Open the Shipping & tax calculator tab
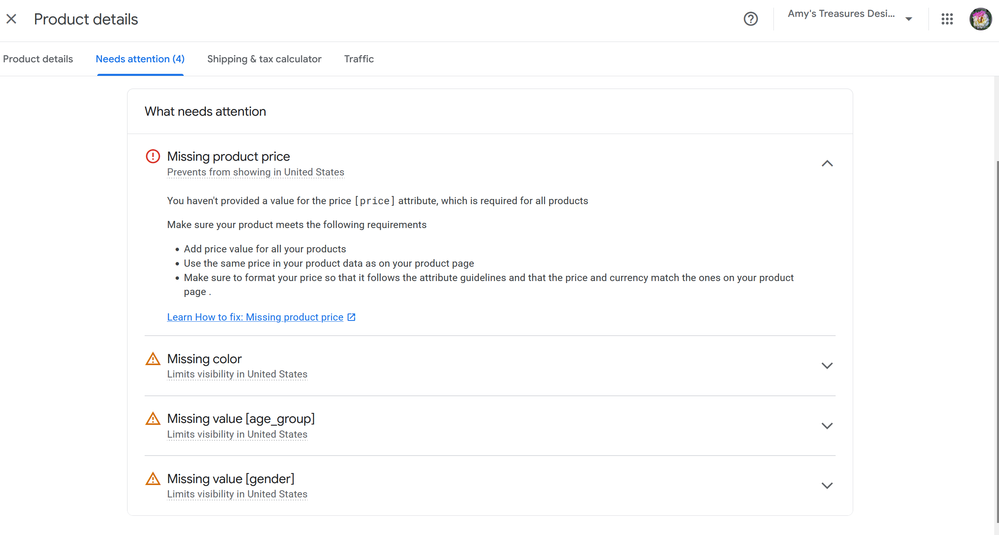The height and width of the screenshot is (535, 999). (264, 59)
